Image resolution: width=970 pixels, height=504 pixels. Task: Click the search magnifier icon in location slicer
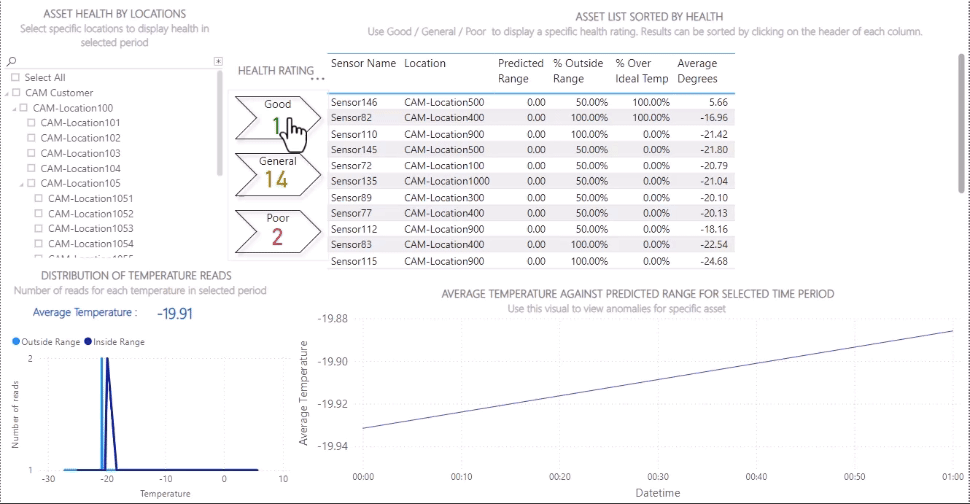[x=11, y=62]
